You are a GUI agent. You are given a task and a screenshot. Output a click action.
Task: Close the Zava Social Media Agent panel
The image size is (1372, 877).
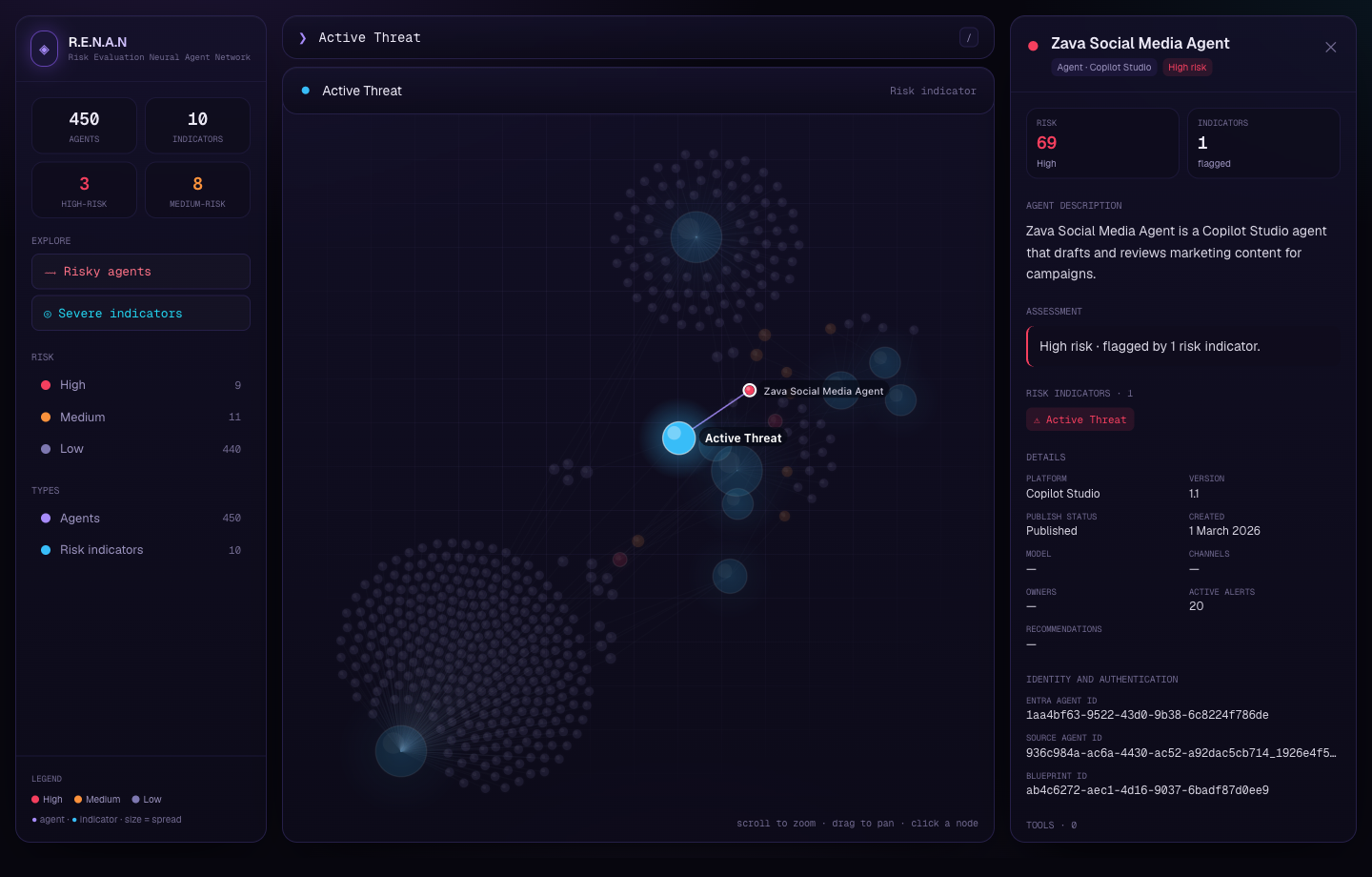(1331, 48)
